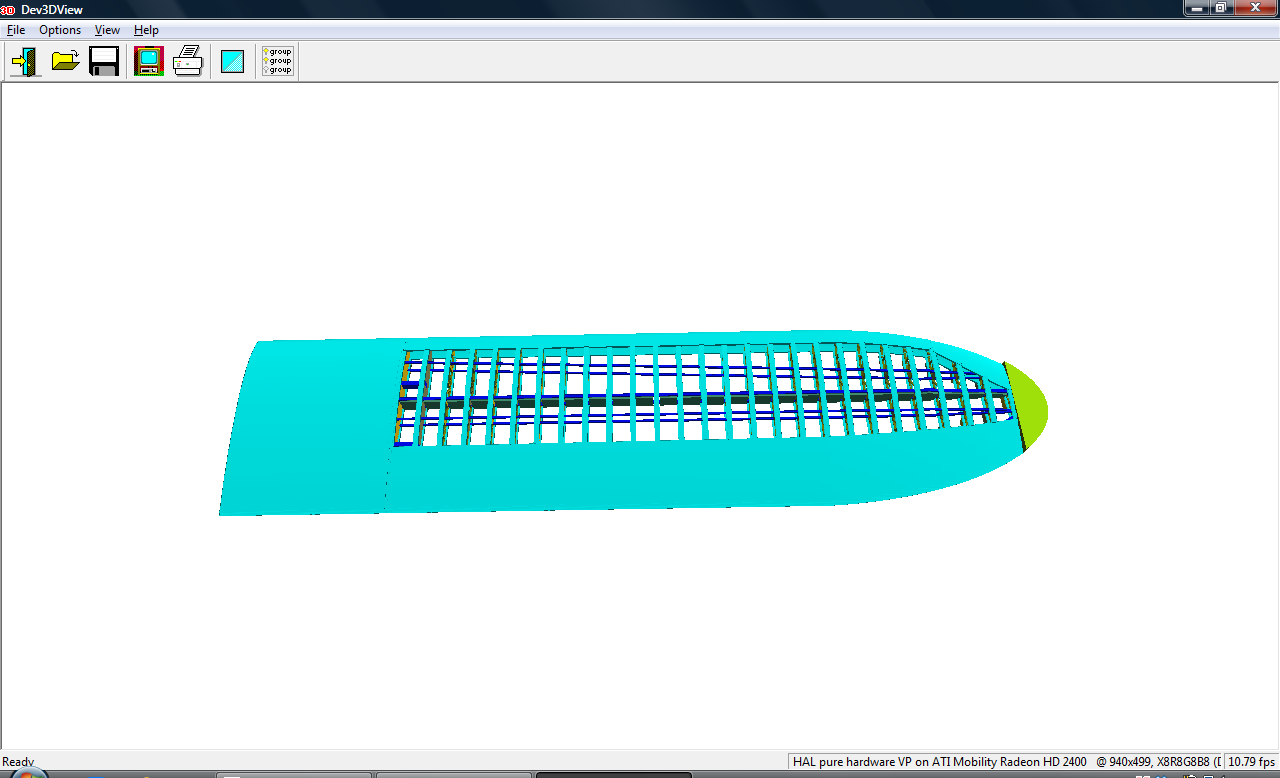Open a file with the yellow folder icon
Image resolution: width=1280 pixels, height=778 pixels.
(x=66, y=61)
